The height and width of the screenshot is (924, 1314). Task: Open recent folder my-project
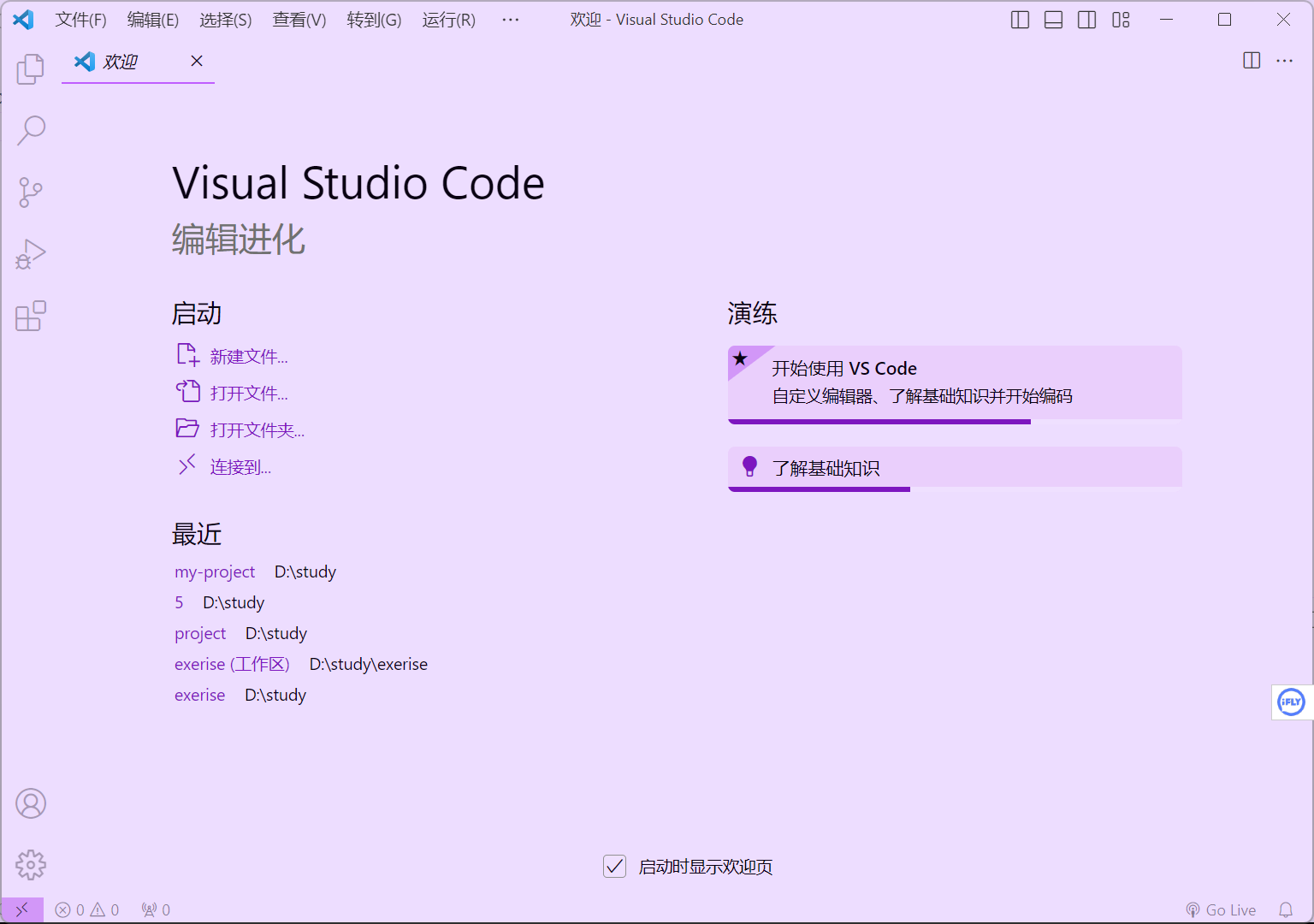pyautogui.click(x=215, y=572)
